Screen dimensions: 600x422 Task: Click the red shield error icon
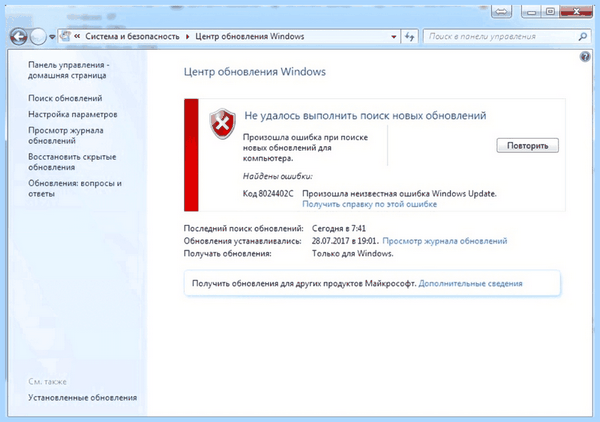tap(222, 124)
